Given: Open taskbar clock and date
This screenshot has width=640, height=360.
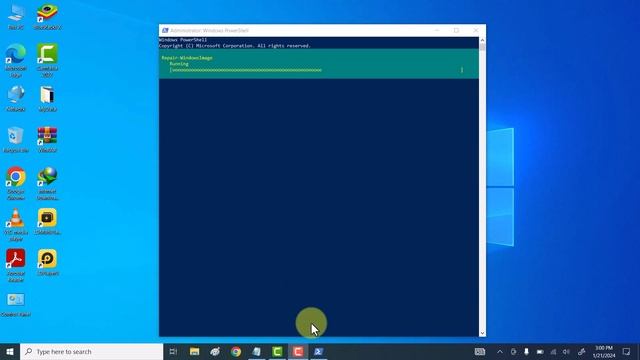Looking at the screenshot, I should click(x=604, y=351).
